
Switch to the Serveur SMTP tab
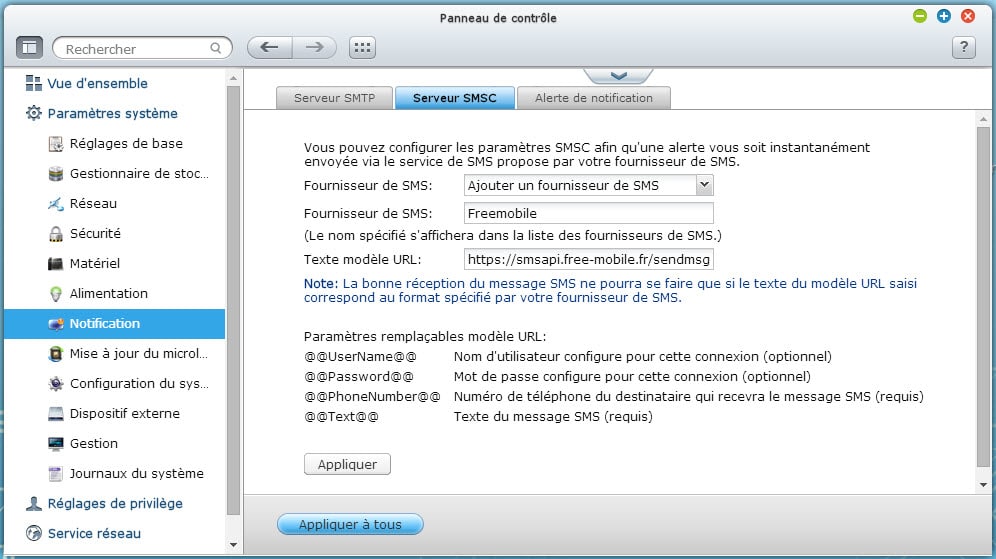pos(334,98)
